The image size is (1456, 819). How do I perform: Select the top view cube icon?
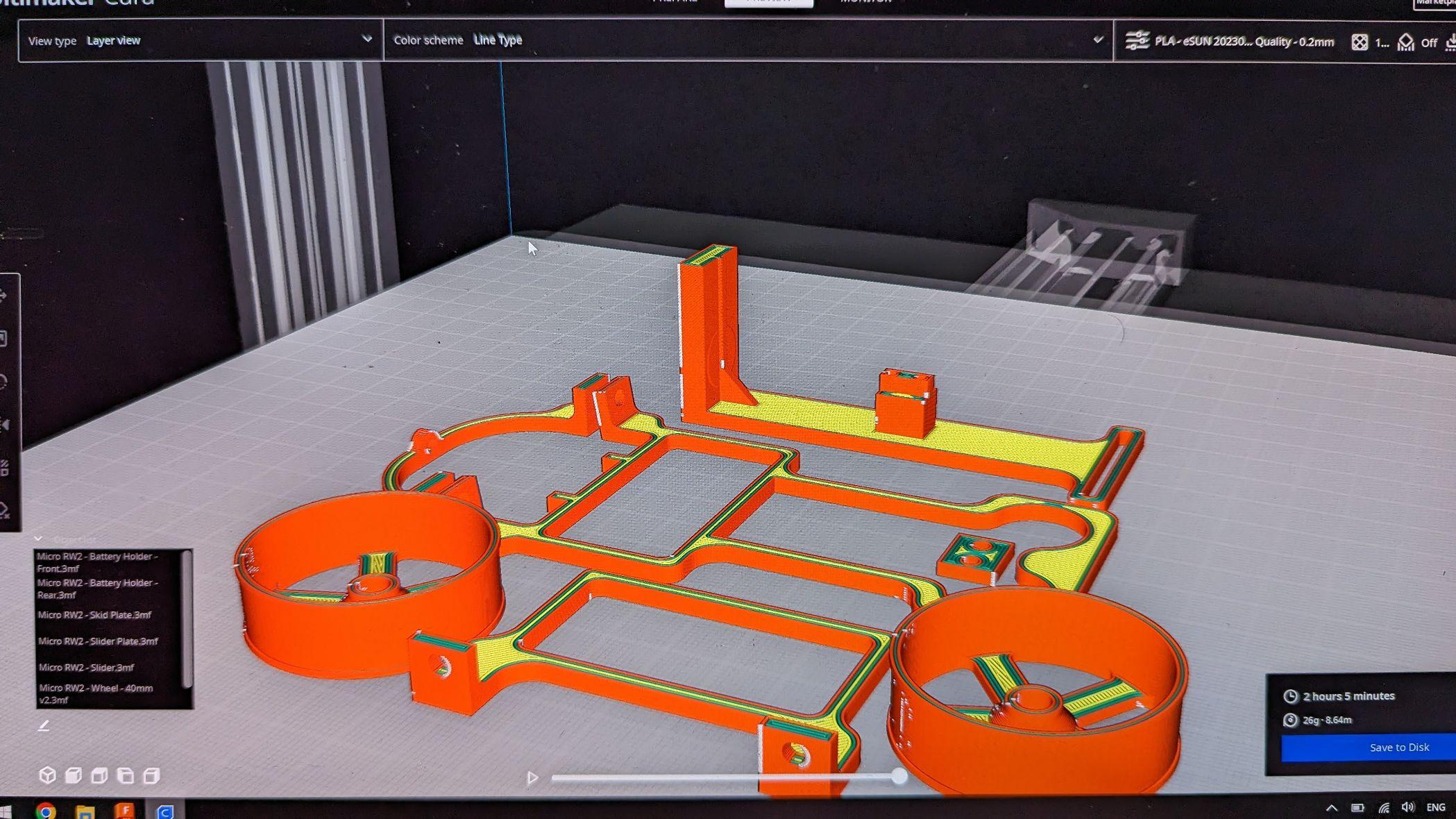[x=99, y=775]
